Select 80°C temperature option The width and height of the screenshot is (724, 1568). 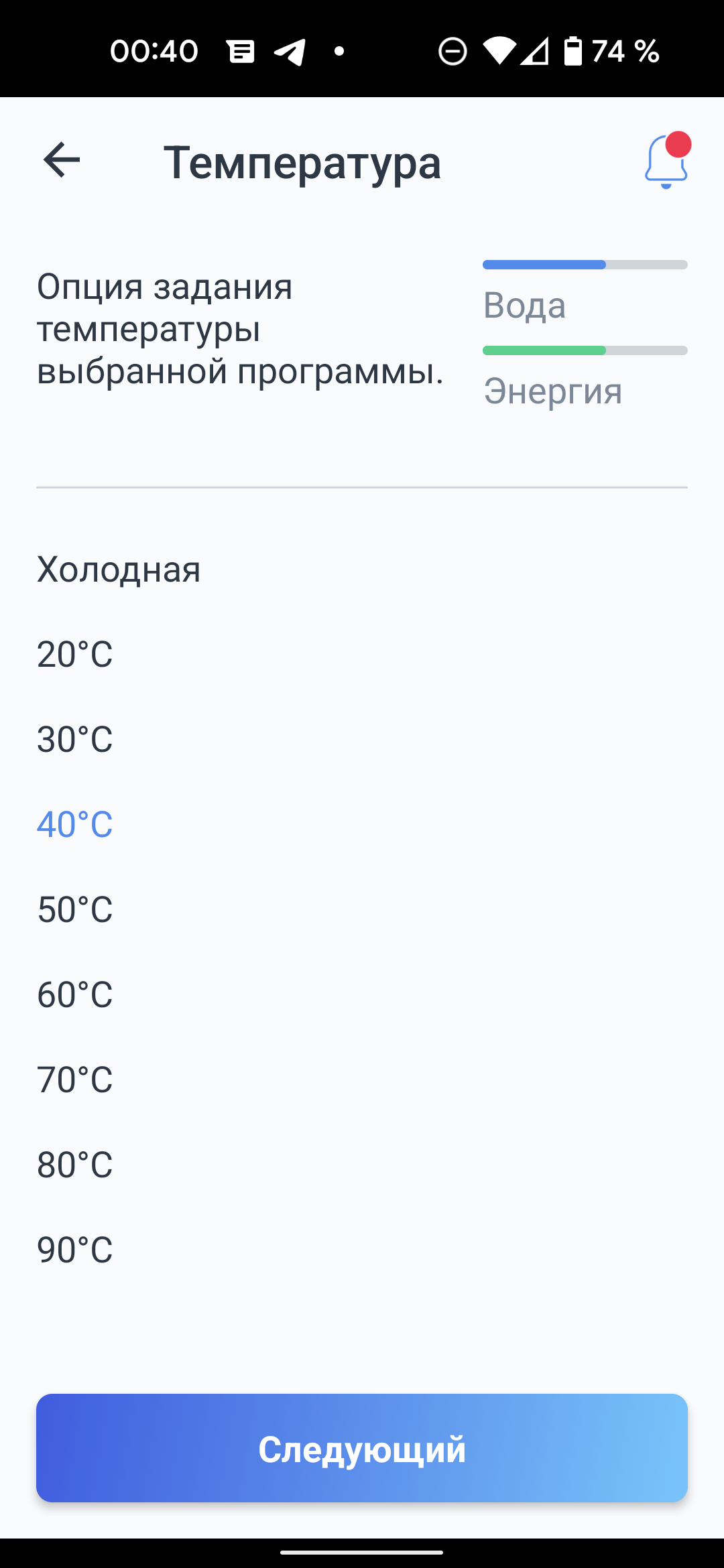click(x=75, y=1165)
